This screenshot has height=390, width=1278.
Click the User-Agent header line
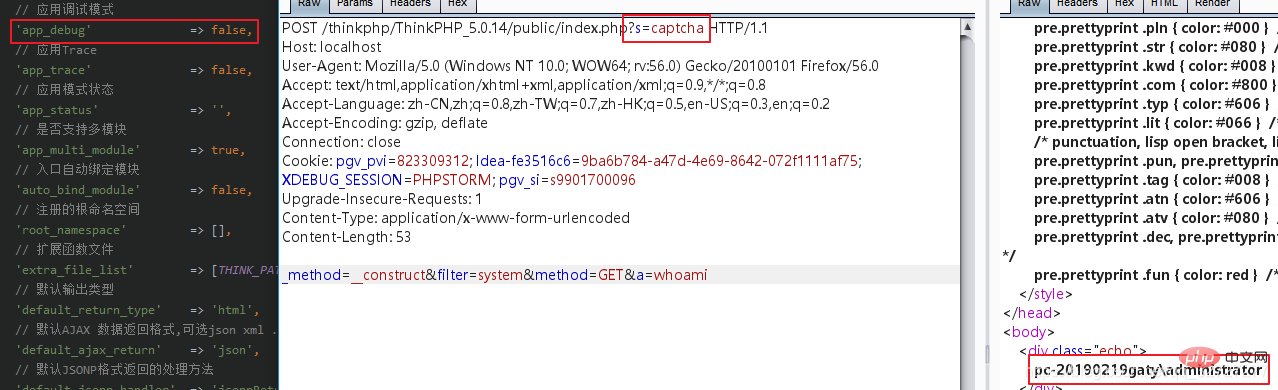coord(580,66)
